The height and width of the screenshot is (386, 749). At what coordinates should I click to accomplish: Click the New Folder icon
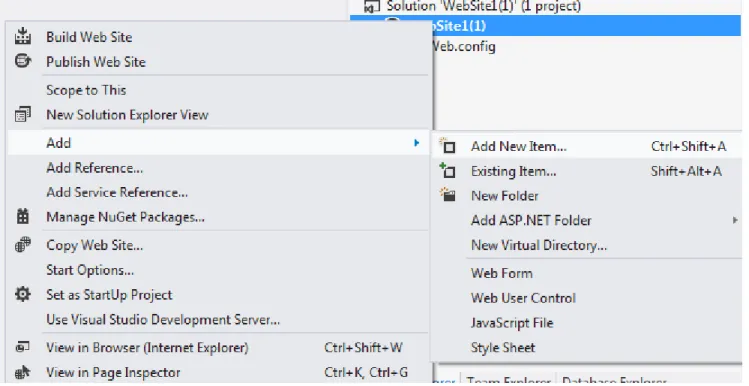click(x=448, y=195)
